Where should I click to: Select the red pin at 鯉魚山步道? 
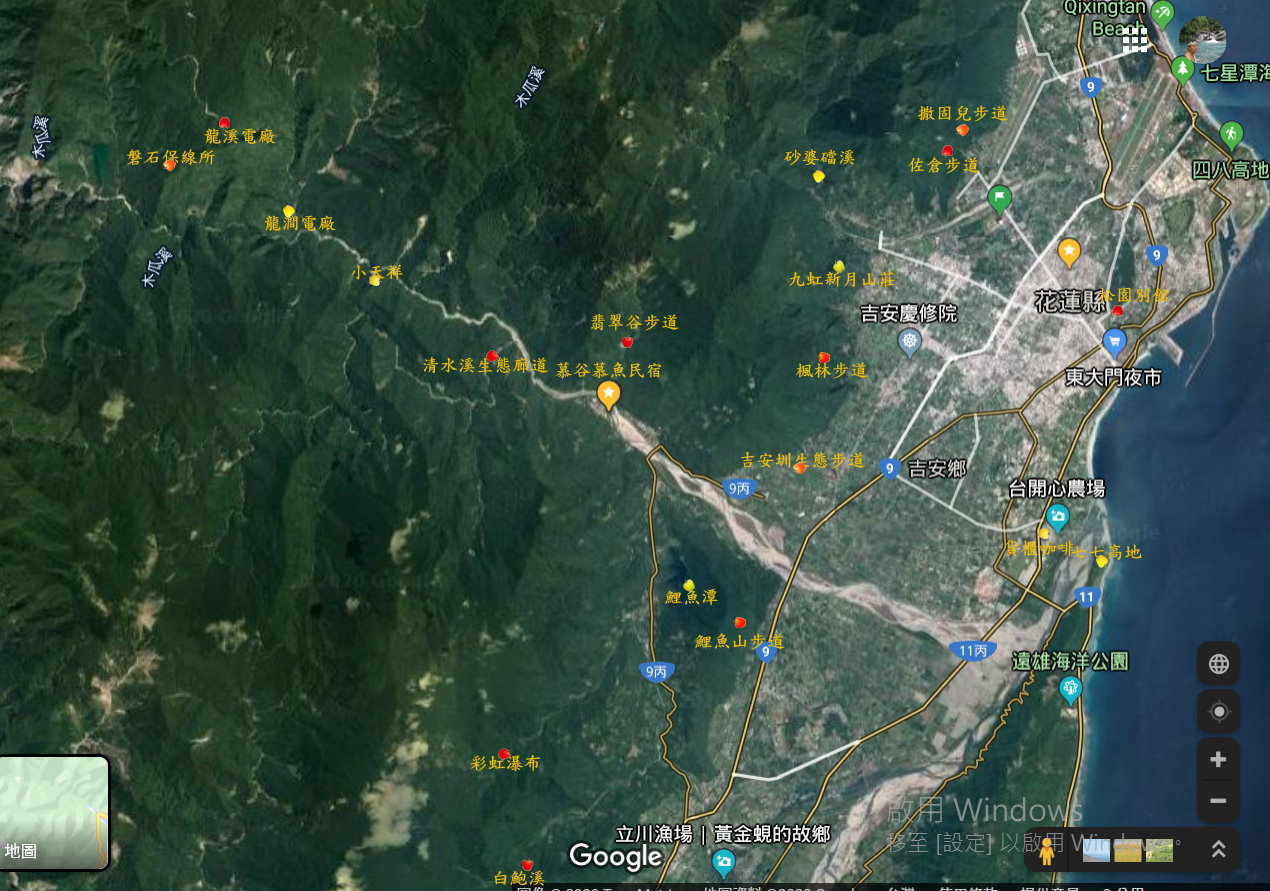tap(740, 622)
